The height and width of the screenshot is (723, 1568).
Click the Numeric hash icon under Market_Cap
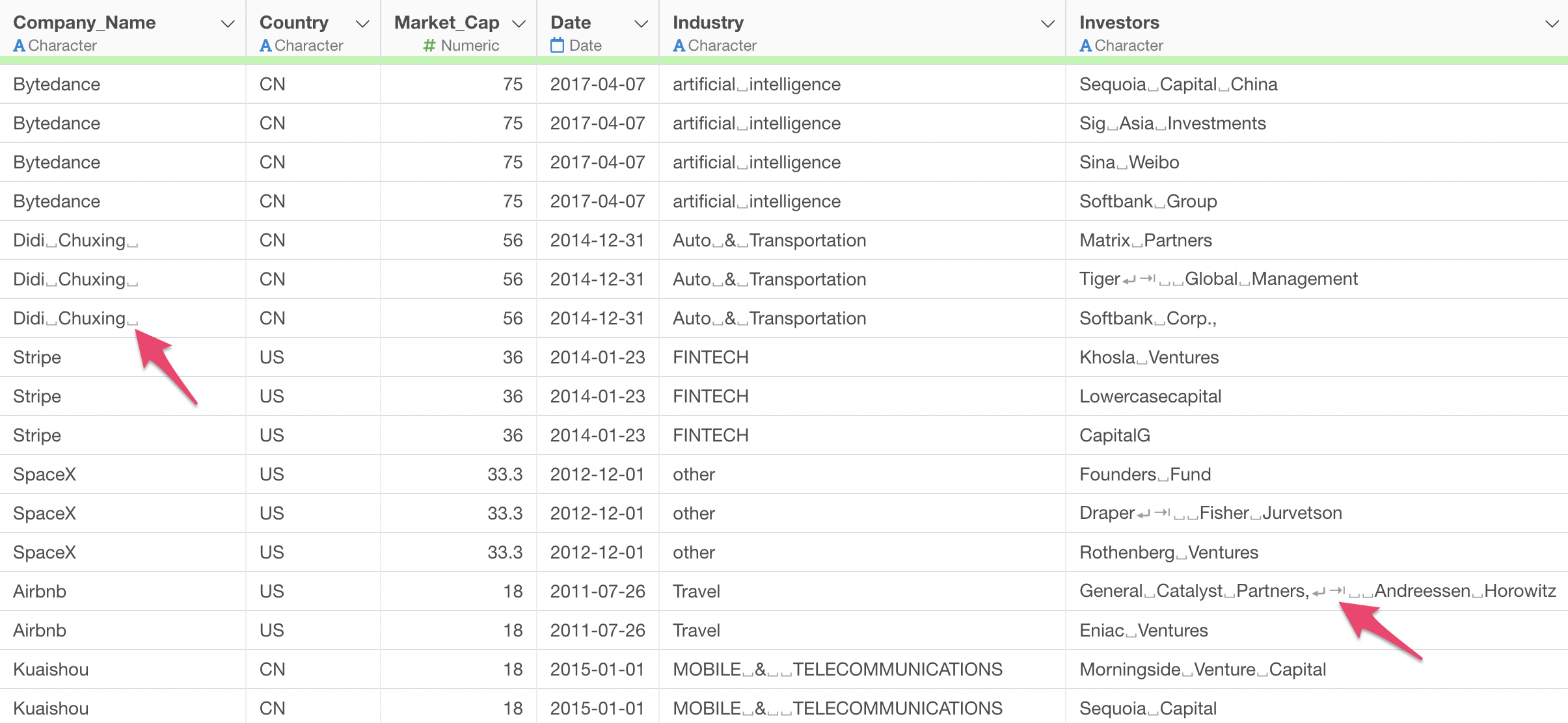(x=429, y=46)
